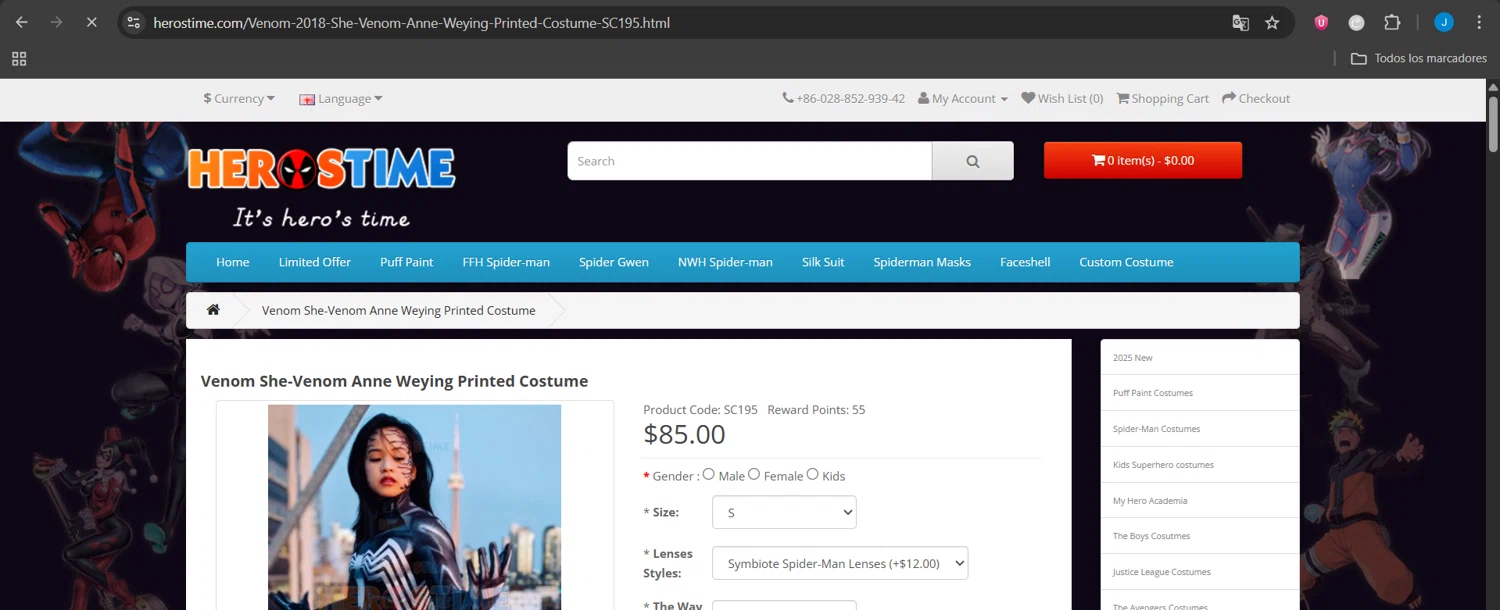Open FFH Spider-man menu item
Image resolution: width=1500 pixels, height=610 pixels.
point(506,262)
